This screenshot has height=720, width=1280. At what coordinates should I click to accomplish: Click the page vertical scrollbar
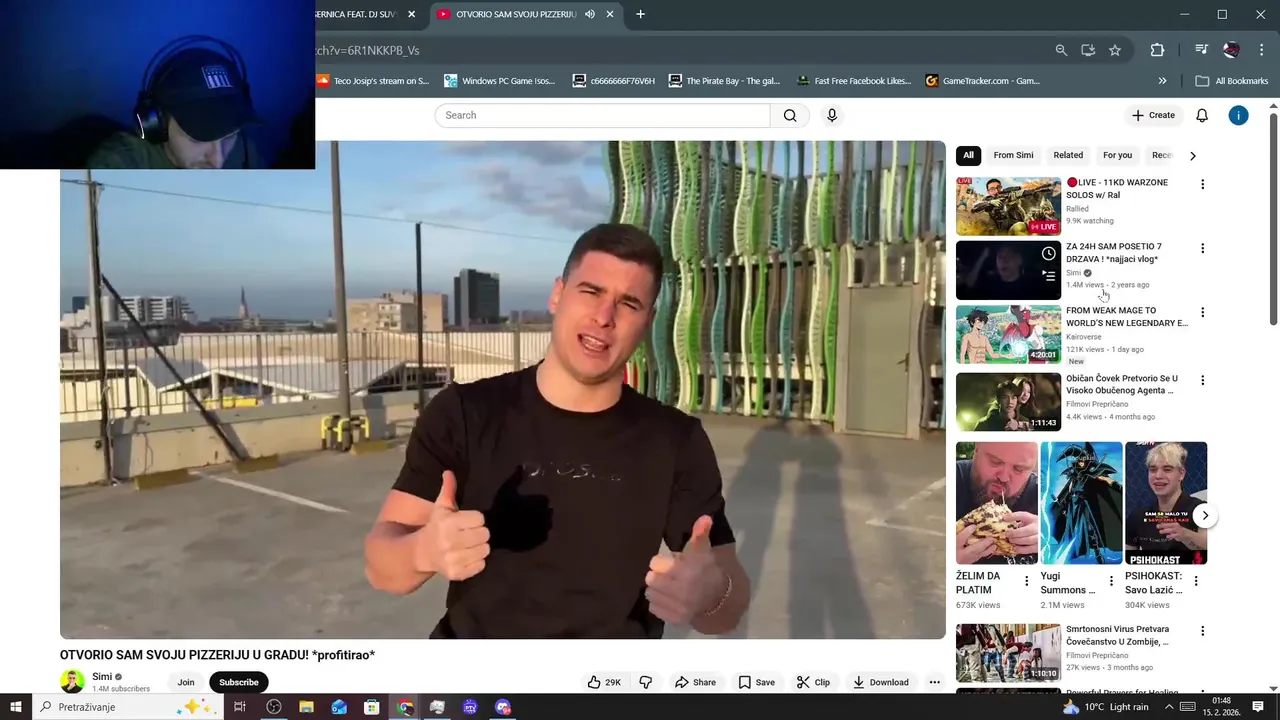click(1273, 218)
